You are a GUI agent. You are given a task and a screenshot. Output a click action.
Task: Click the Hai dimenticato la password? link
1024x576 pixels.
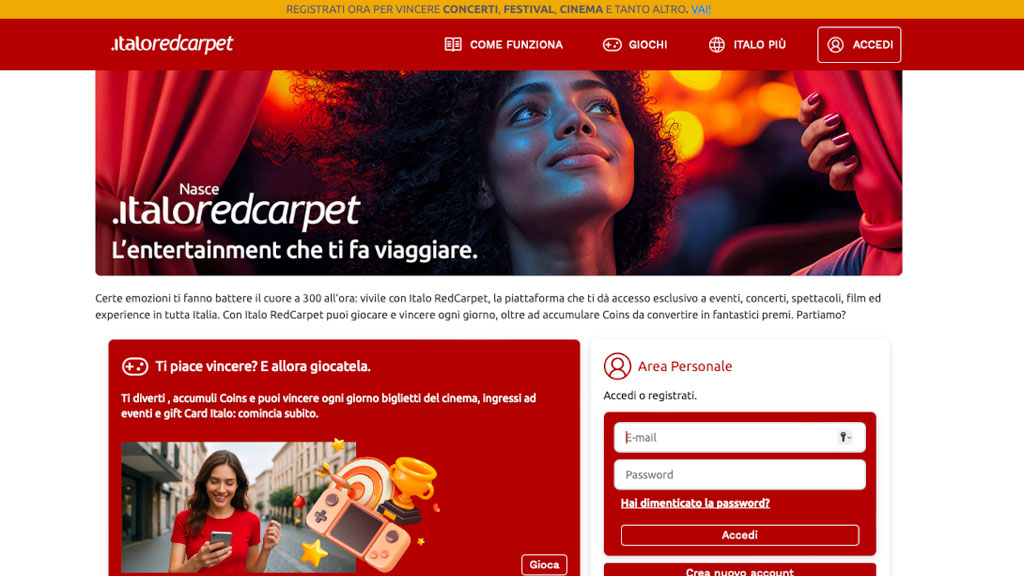(695, 503)
